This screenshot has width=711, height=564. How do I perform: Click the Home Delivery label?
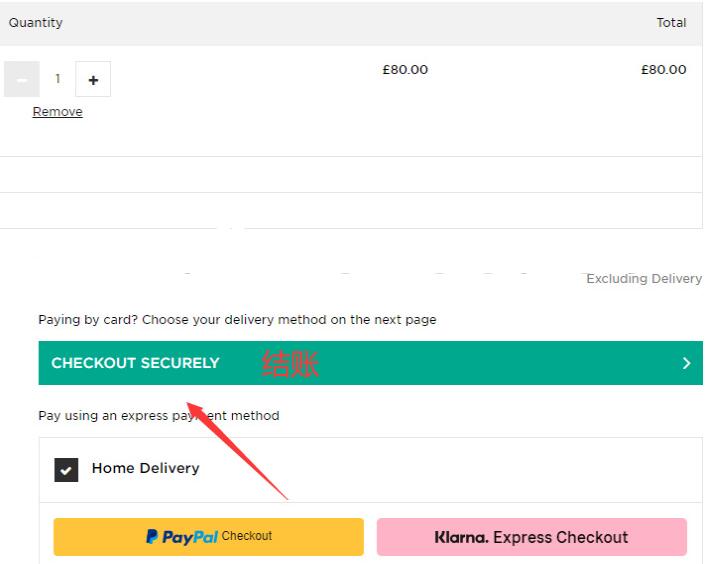point(146,468)
